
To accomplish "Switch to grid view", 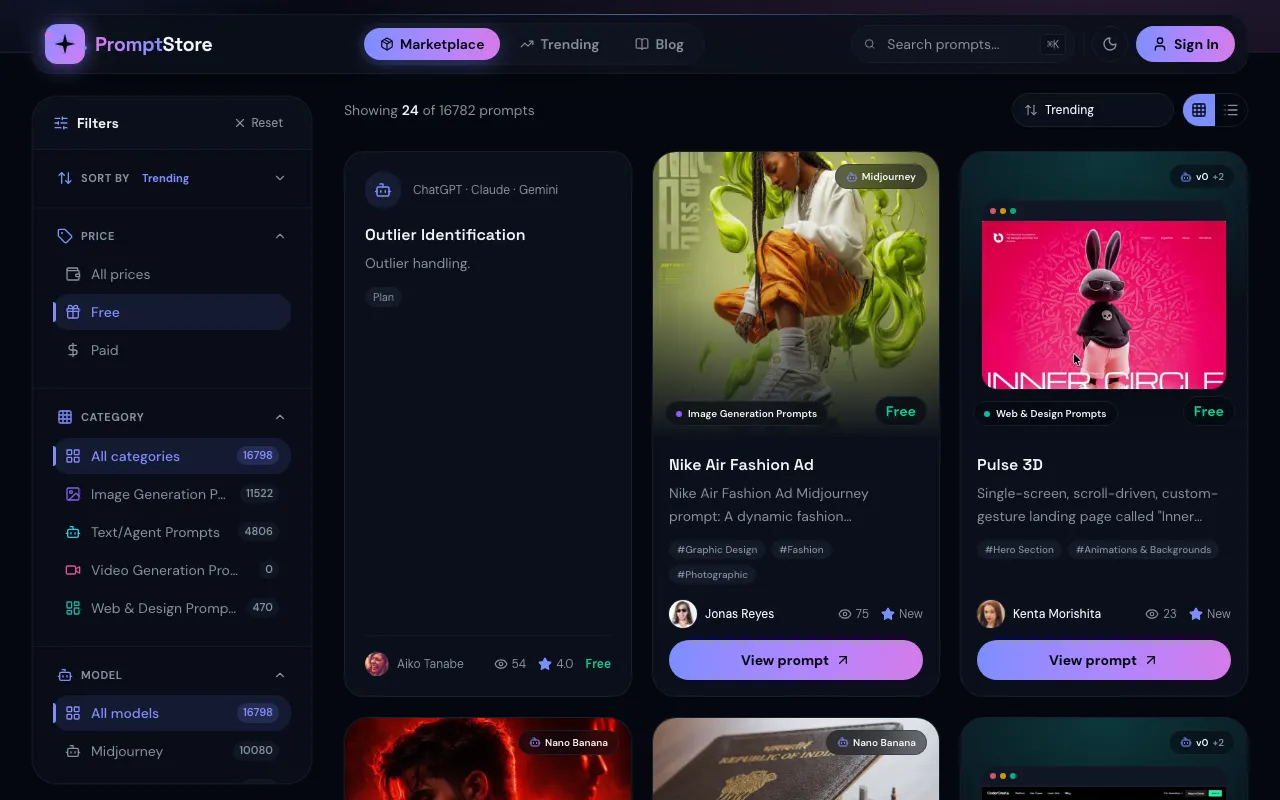I will 1199,110.
